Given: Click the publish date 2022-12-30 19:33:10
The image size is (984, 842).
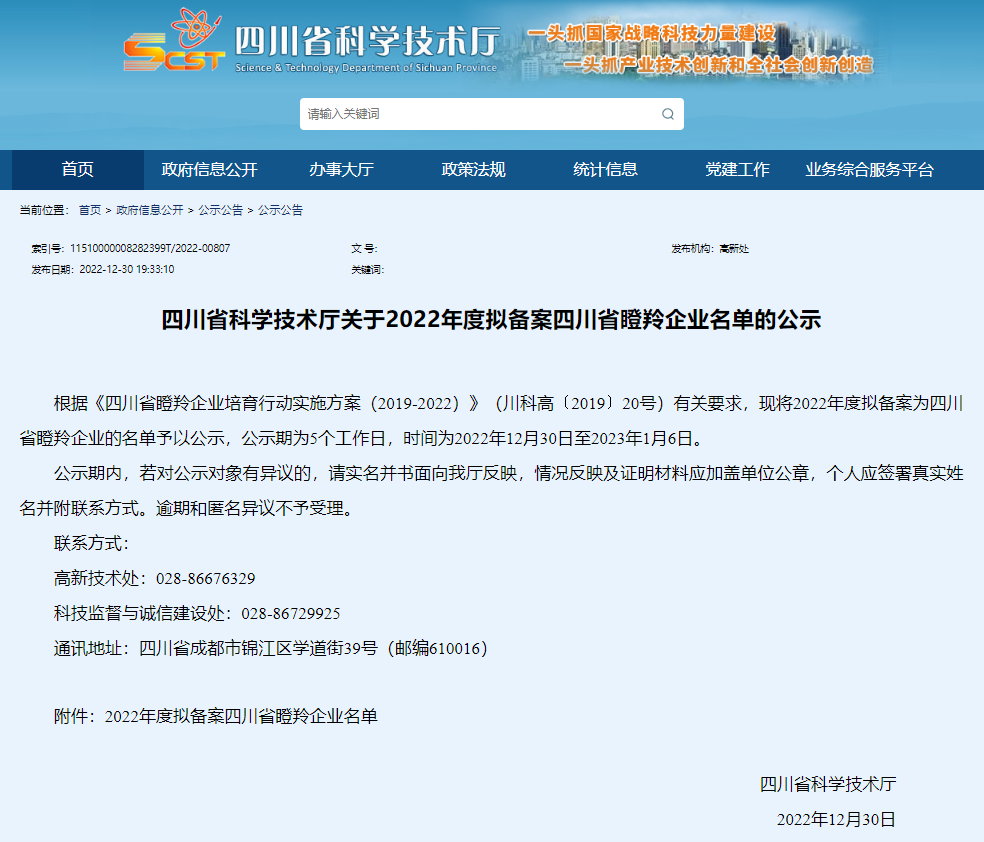Looking at the screenshot, I should (126, 269).
